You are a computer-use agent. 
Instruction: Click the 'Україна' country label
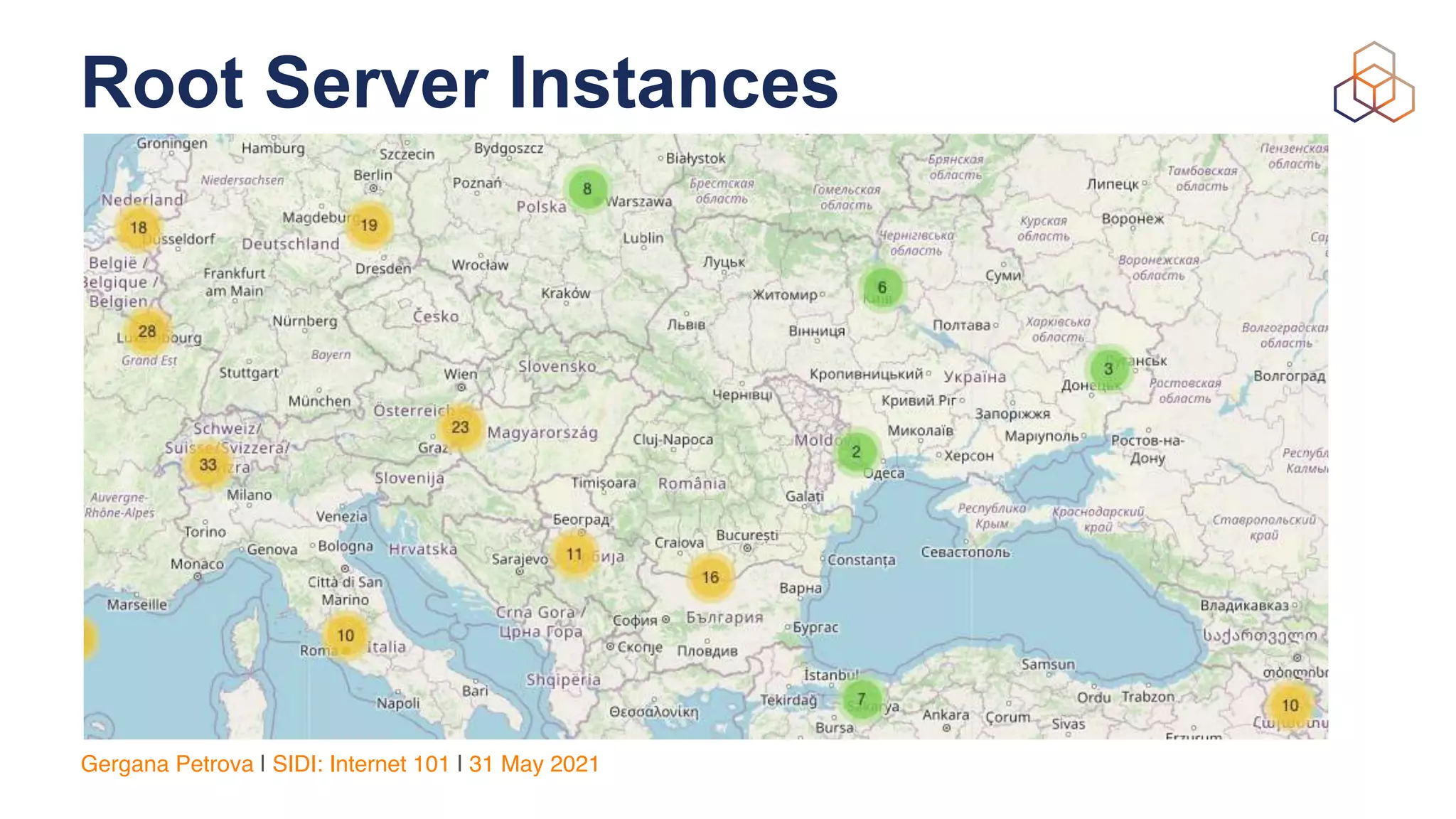coord(975,377)
